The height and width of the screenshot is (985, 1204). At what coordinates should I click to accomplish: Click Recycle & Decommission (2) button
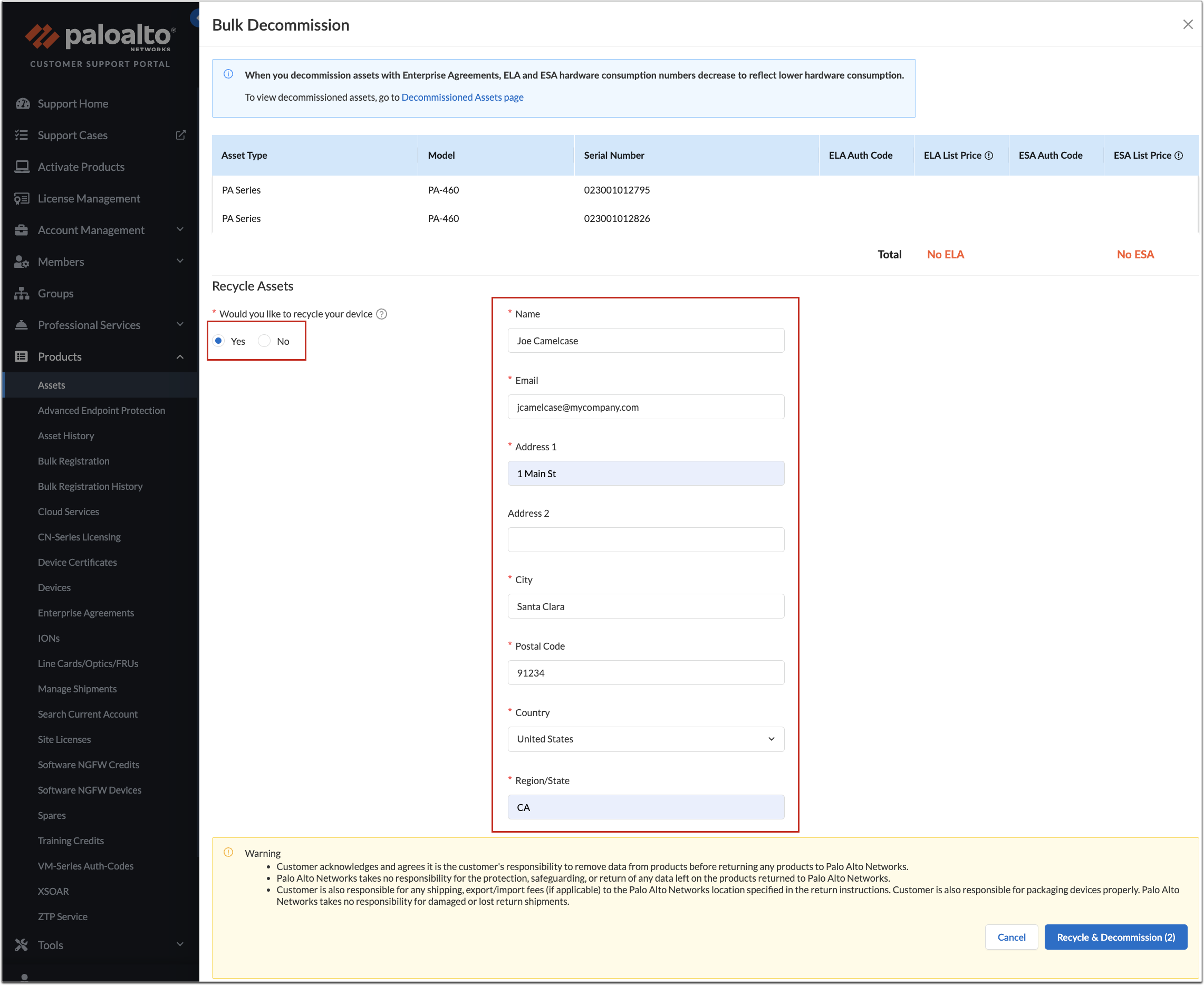coord(1115,937)
